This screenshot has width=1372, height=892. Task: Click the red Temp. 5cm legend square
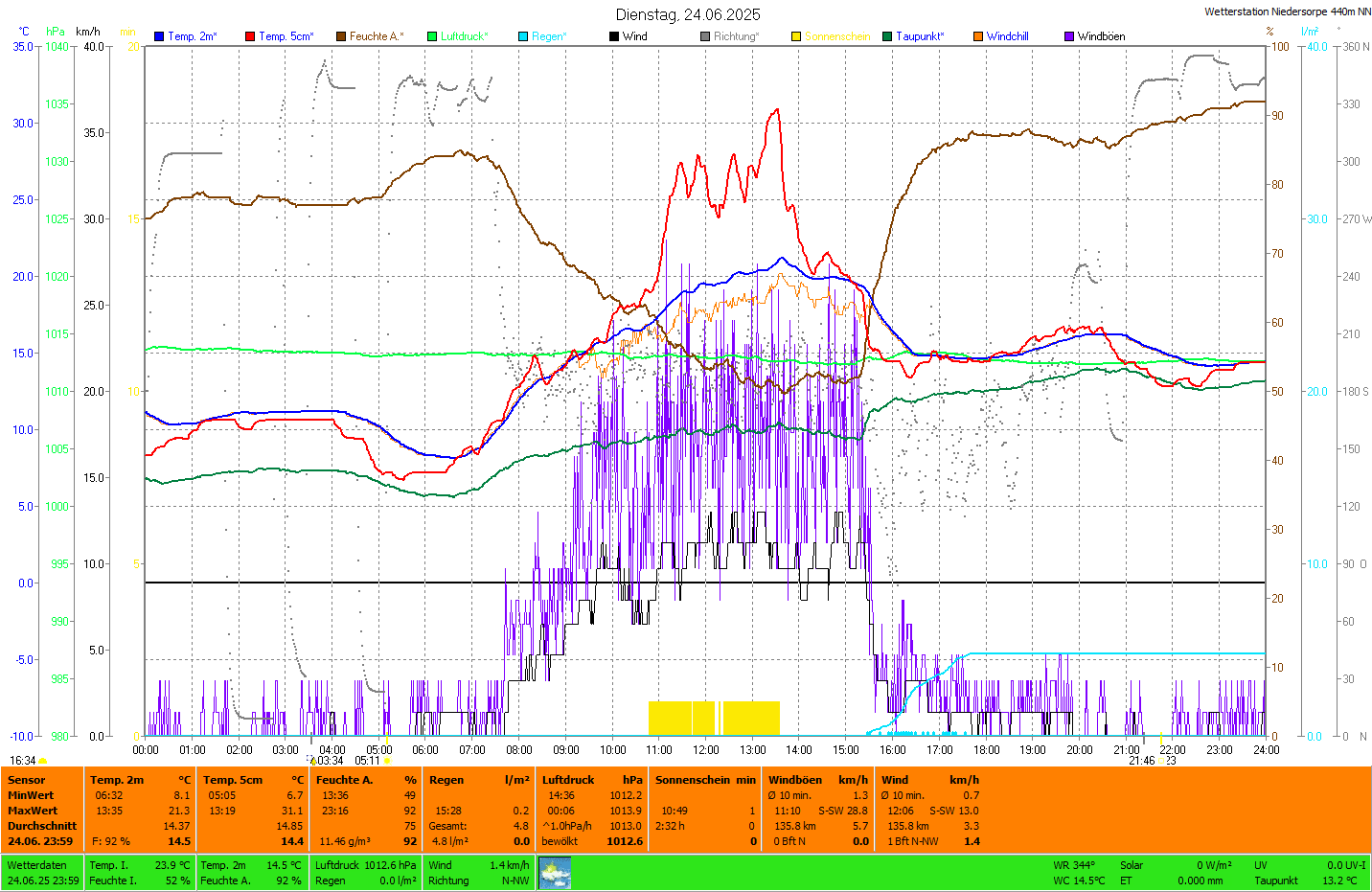(x=250, y=36)
